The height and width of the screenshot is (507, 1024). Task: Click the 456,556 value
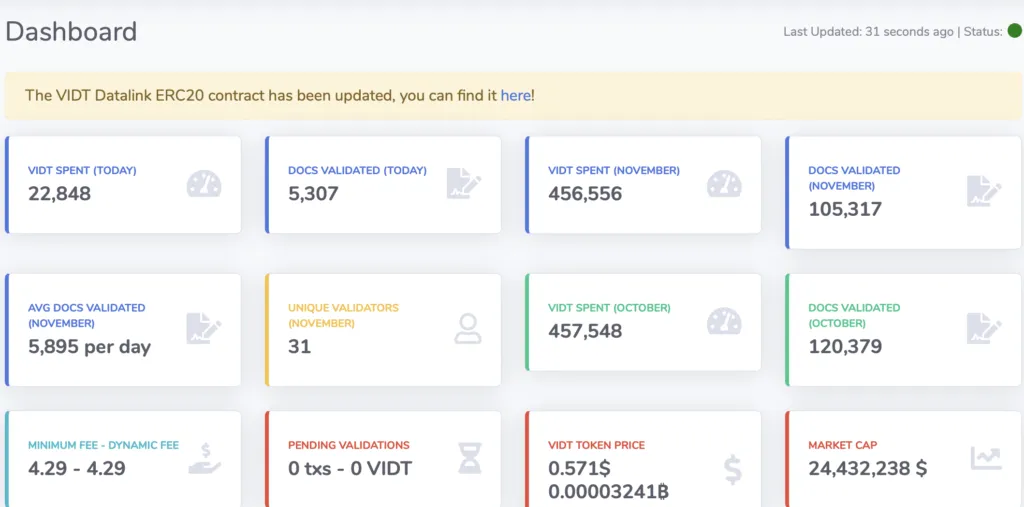click(x=585, y=194)
